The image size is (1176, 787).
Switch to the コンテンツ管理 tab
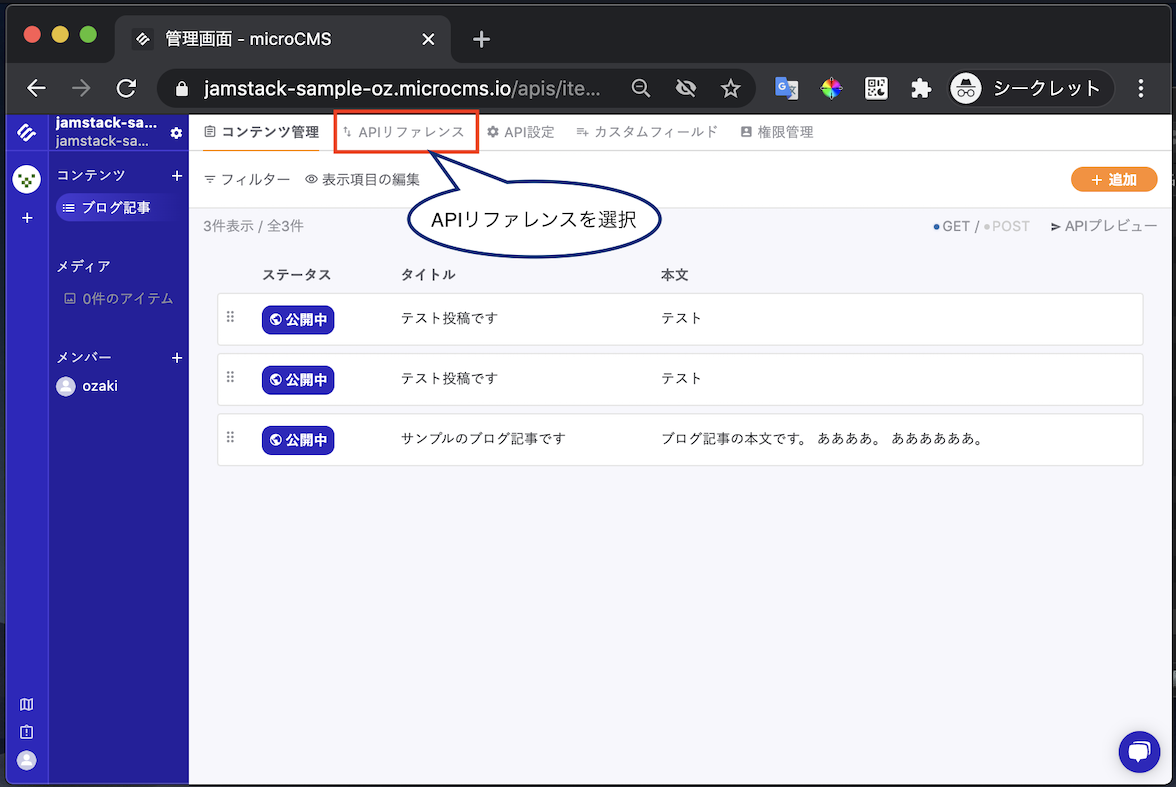(262, 132)
